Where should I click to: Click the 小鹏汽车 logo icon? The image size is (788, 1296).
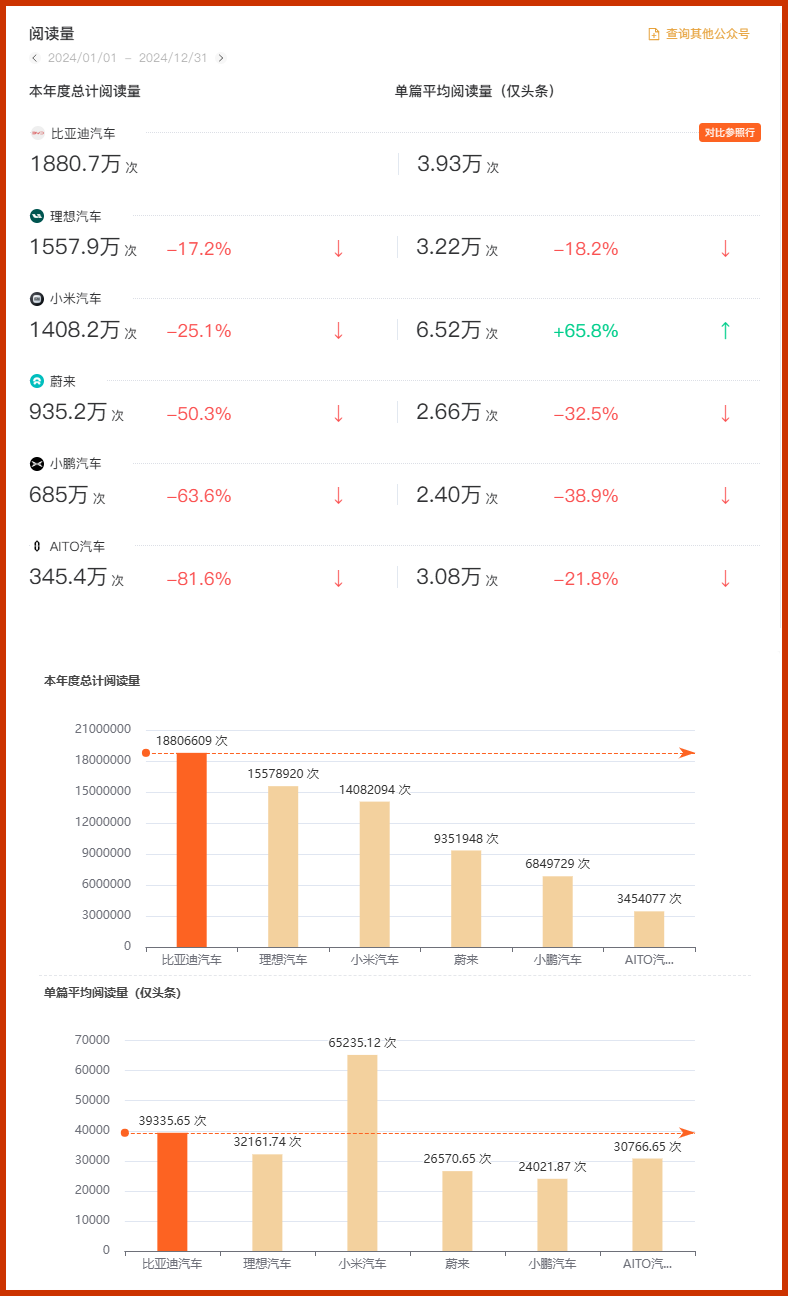(x=37, y=464)
